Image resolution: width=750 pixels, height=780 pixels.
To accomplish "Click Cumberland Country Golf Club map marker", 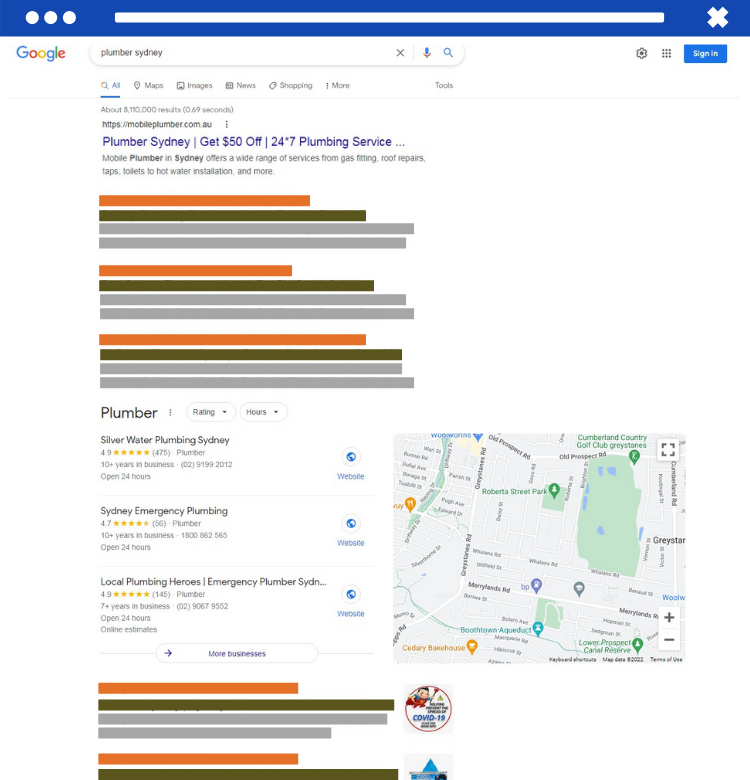I will coord(634,457).
